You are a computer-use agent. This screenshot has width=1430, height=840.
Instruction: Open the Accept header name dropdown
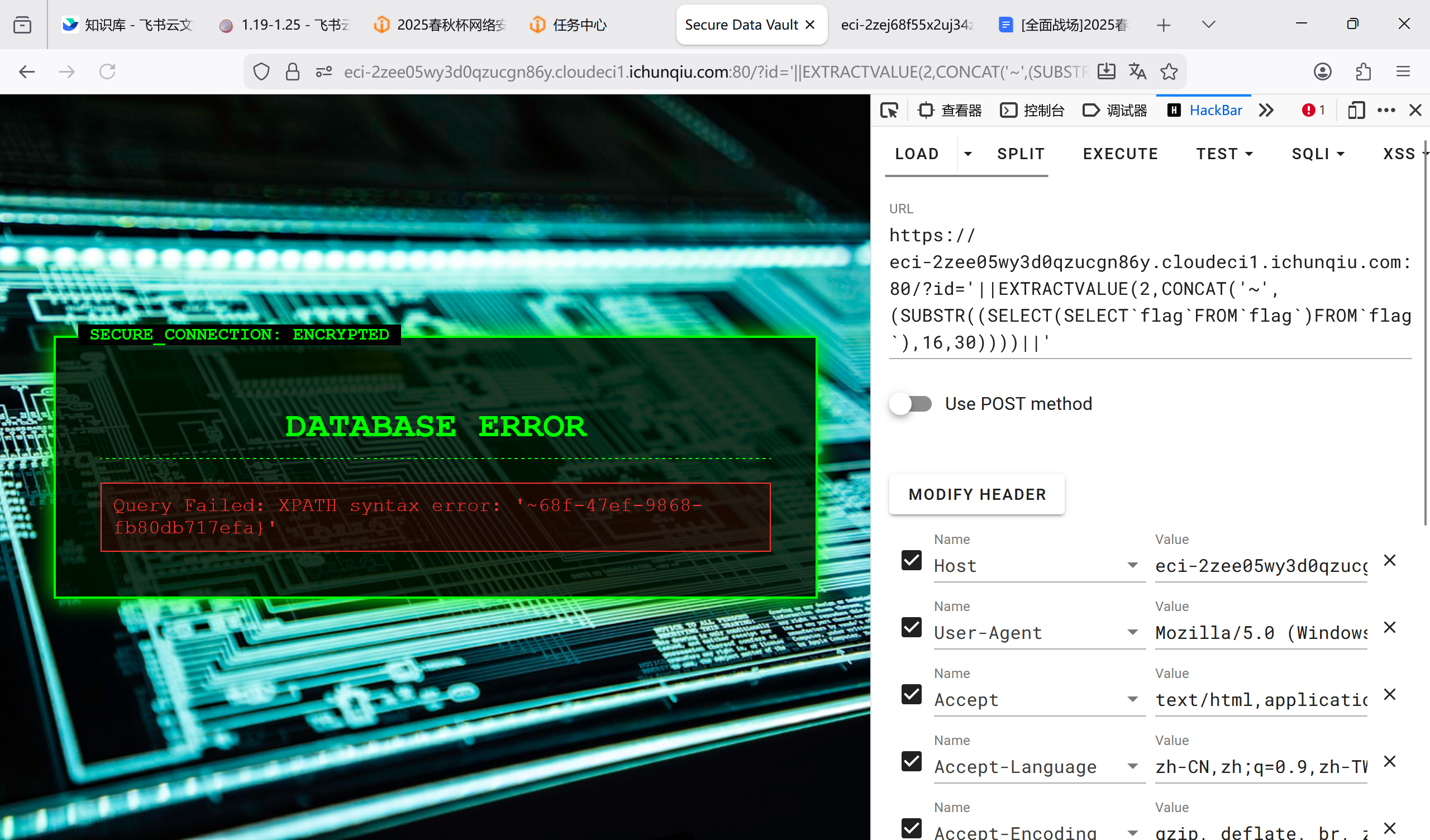point(1133,699)
